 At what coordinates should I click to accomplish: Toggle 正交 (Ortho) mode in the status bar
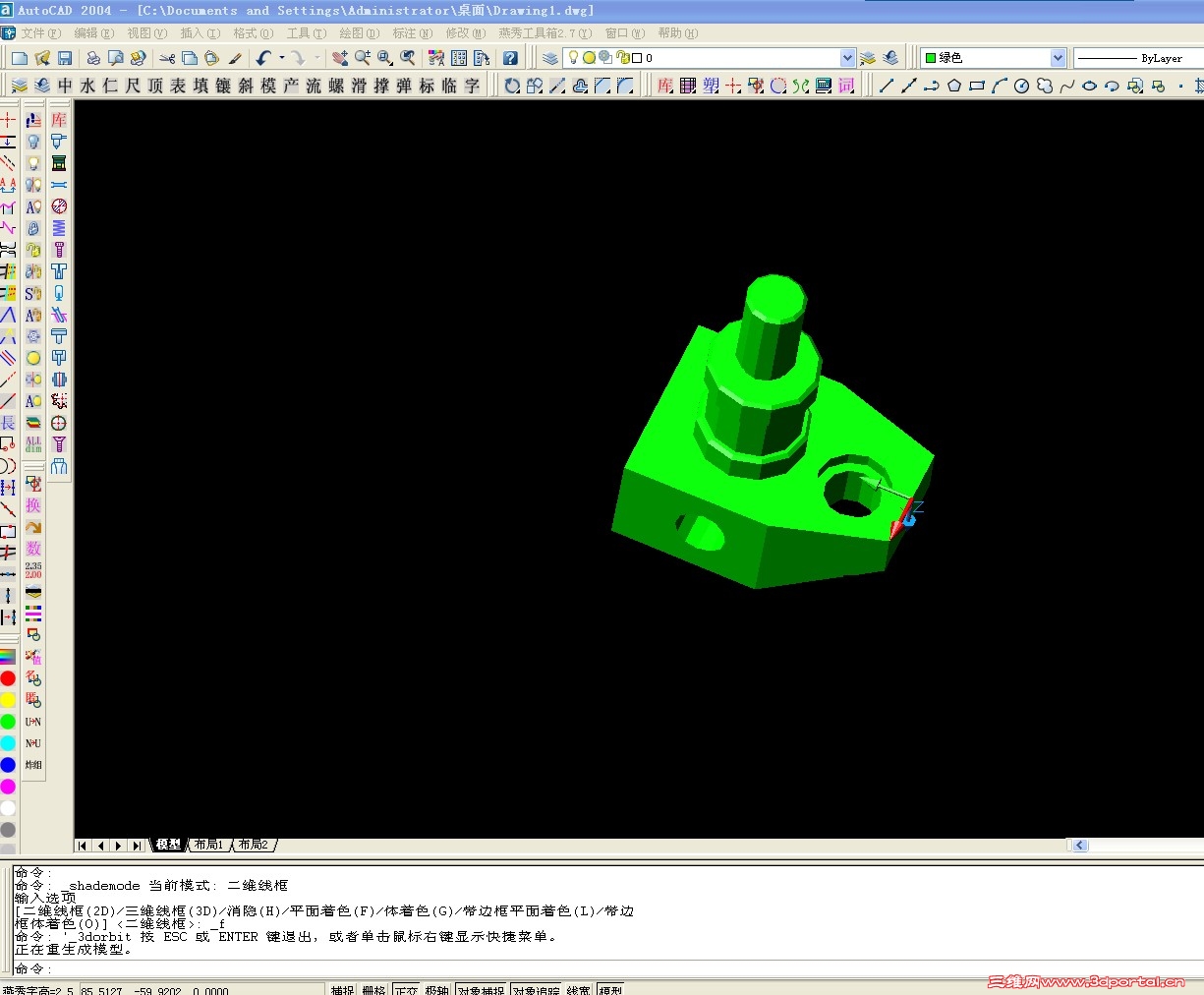click(405, 989)
